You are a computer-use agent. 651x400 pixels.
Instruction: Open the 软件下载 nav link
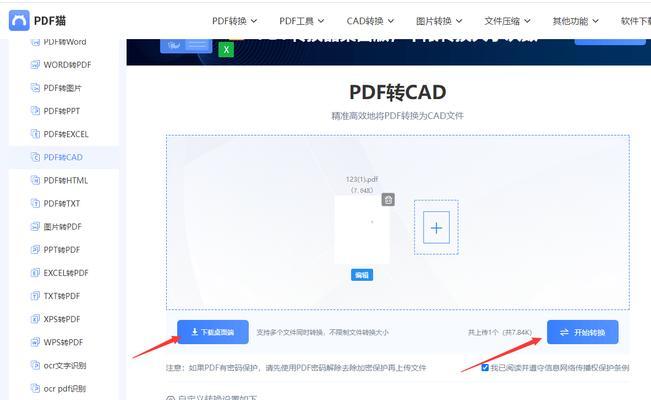coord(636,21)
